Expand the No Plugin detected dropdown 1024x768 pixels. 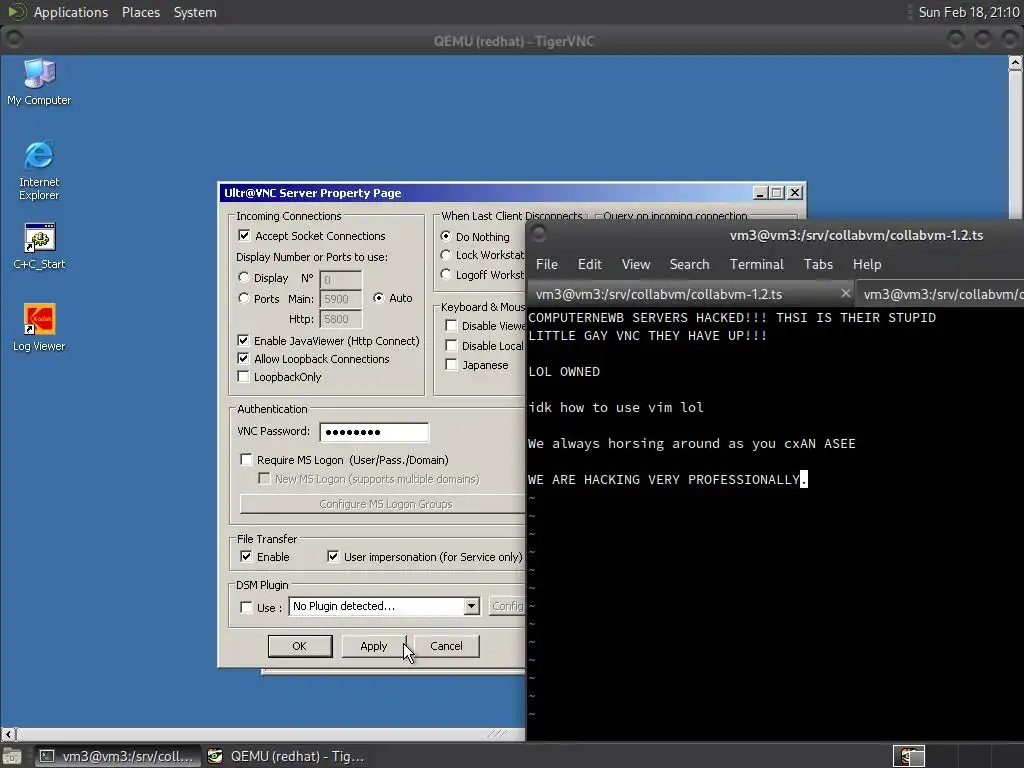472,606
